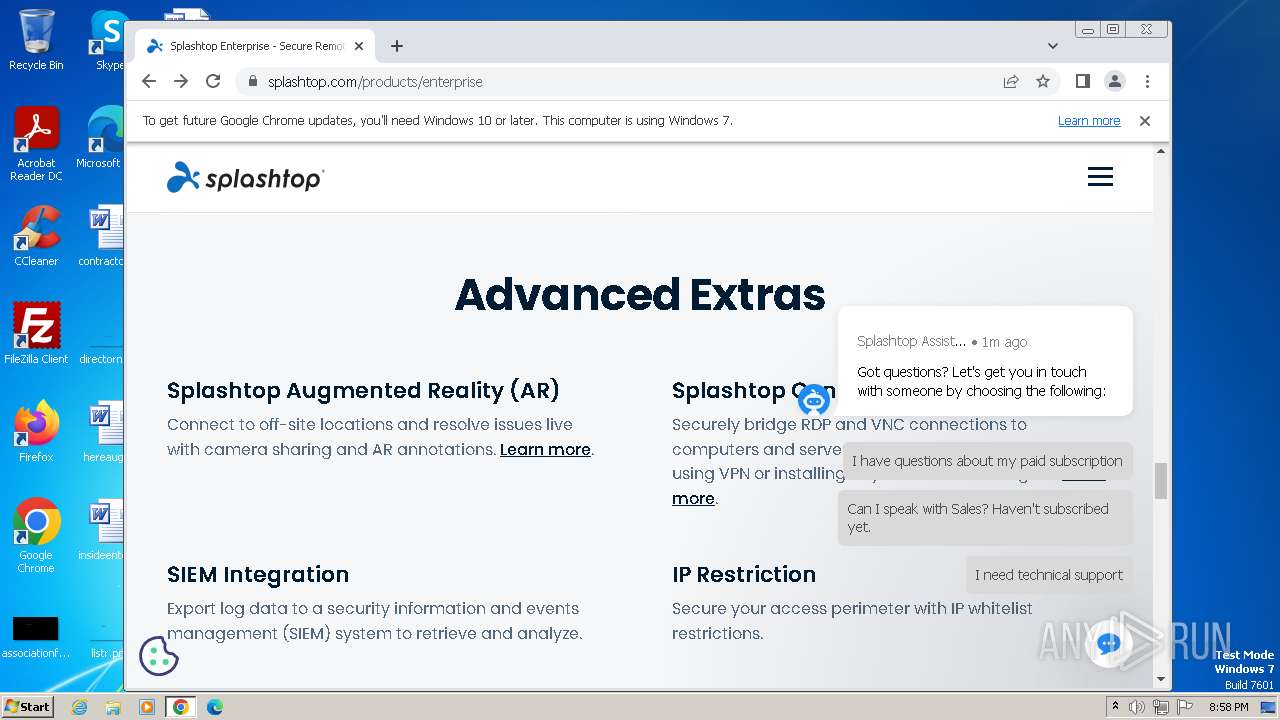Click the taskbar clock showing 8:58 PM
Viewport: 1280px width, 720px height.
[1228, 707]
